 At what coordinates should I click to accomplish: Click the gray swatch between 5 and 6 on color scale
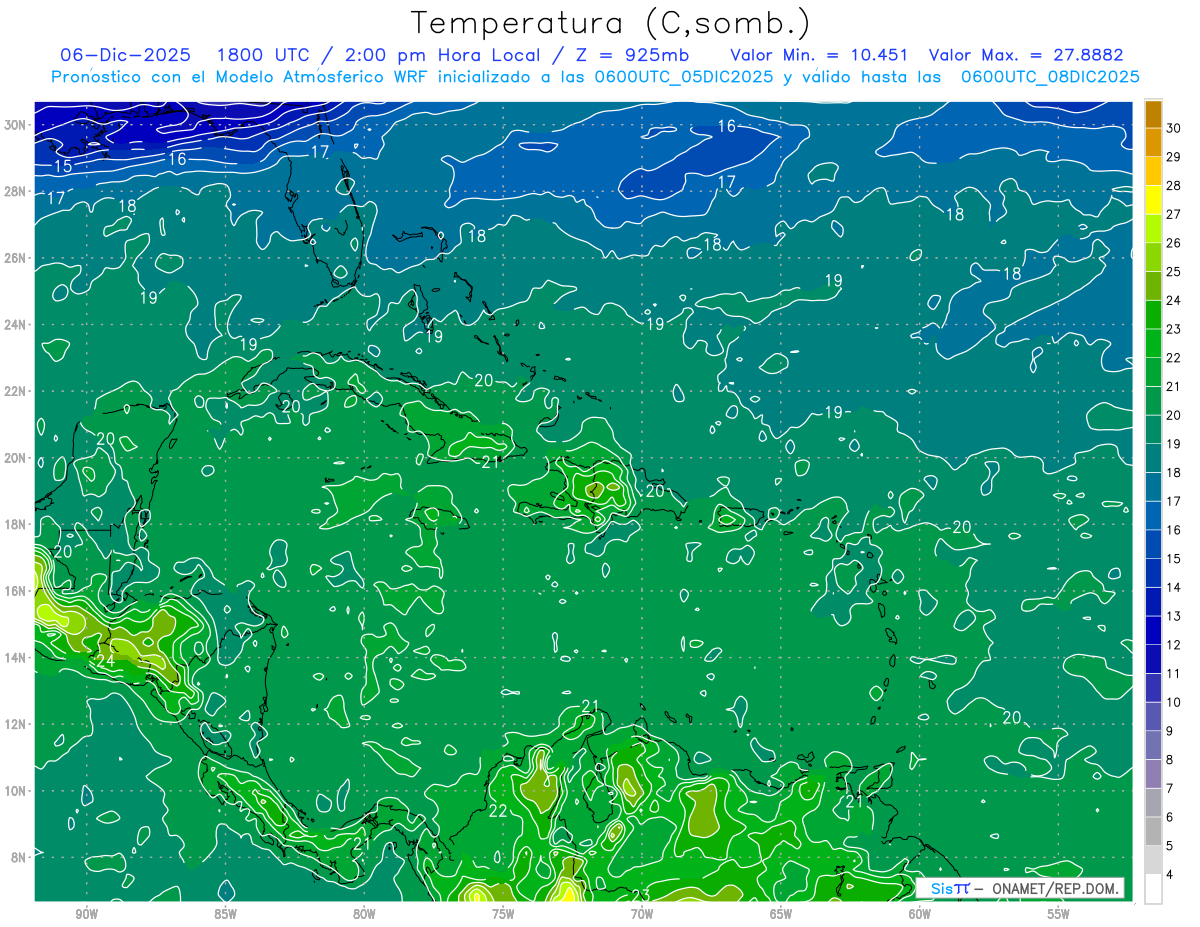1153,832
